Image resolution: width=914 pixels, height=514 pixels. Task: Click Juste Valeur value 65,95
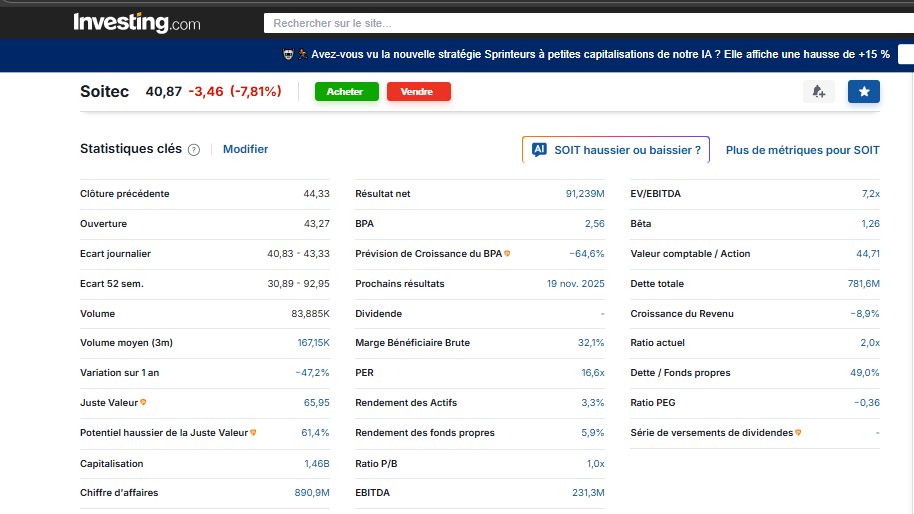(317, 402)
